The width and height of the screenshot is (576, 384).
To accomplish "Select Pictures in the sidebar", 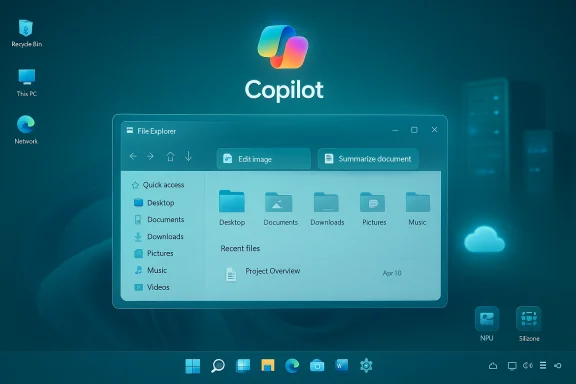I will (154, 253).
